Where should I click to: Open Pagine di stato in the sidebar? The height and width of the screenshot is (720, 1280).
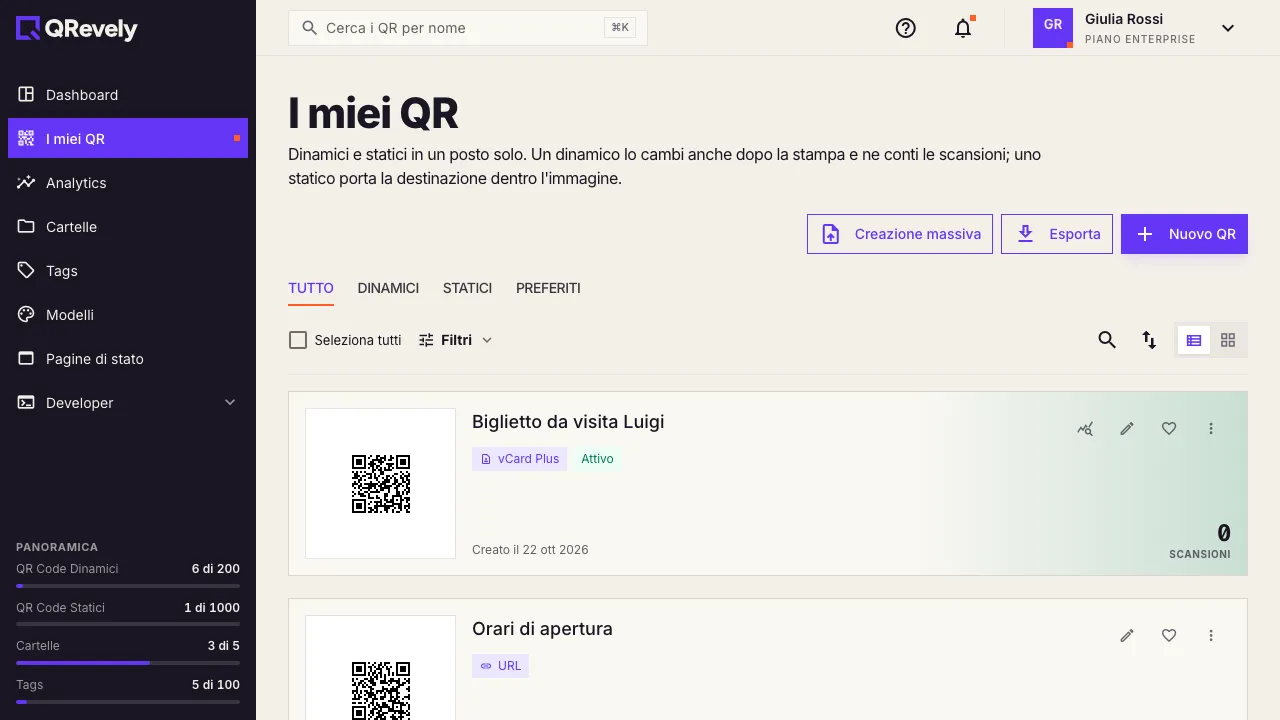(128, 359)
